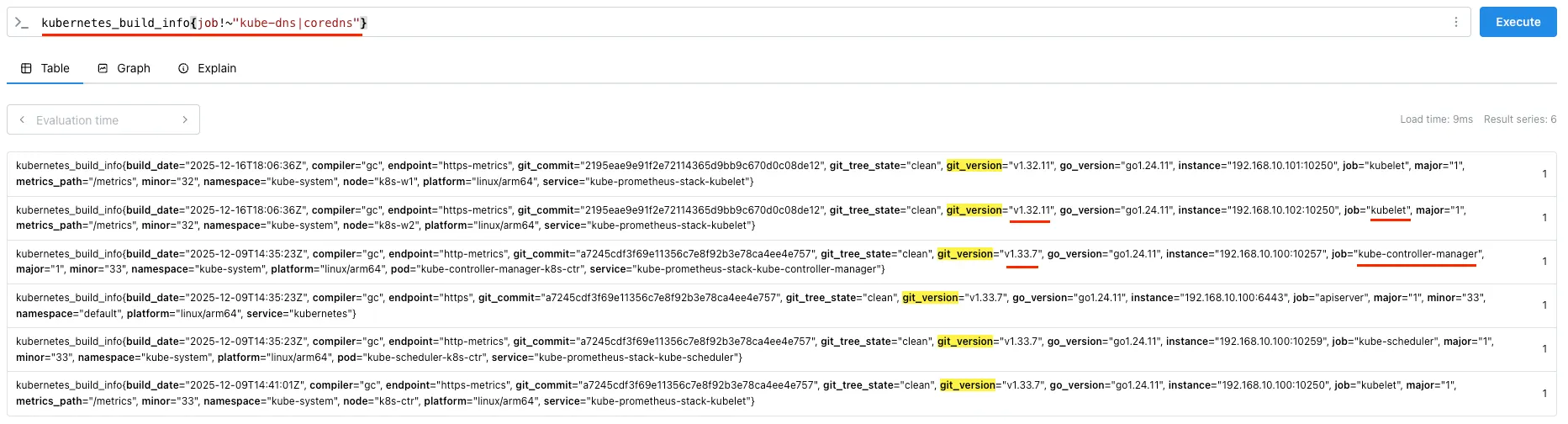
Task: Click the Table tab grid icon
Action: (26, 68)
